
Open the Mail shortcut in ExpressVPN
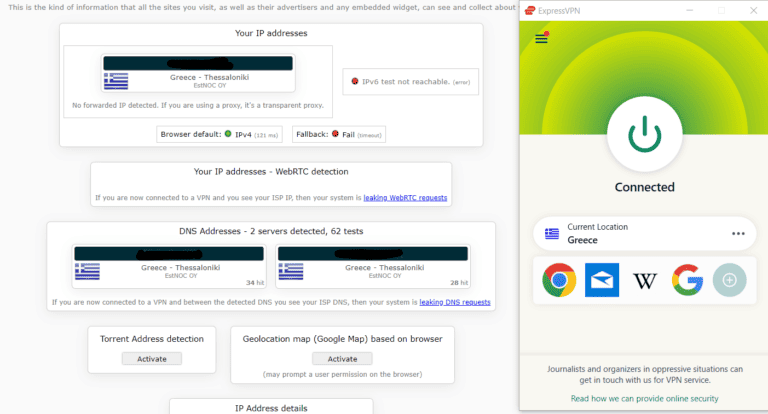click(x=602, y=280)
